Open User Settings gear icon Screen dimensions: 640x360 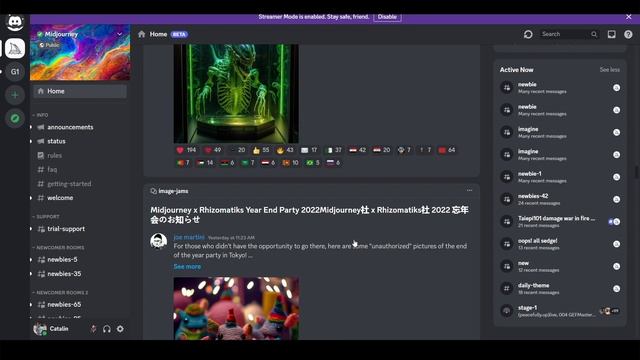(x=120, y=329)
